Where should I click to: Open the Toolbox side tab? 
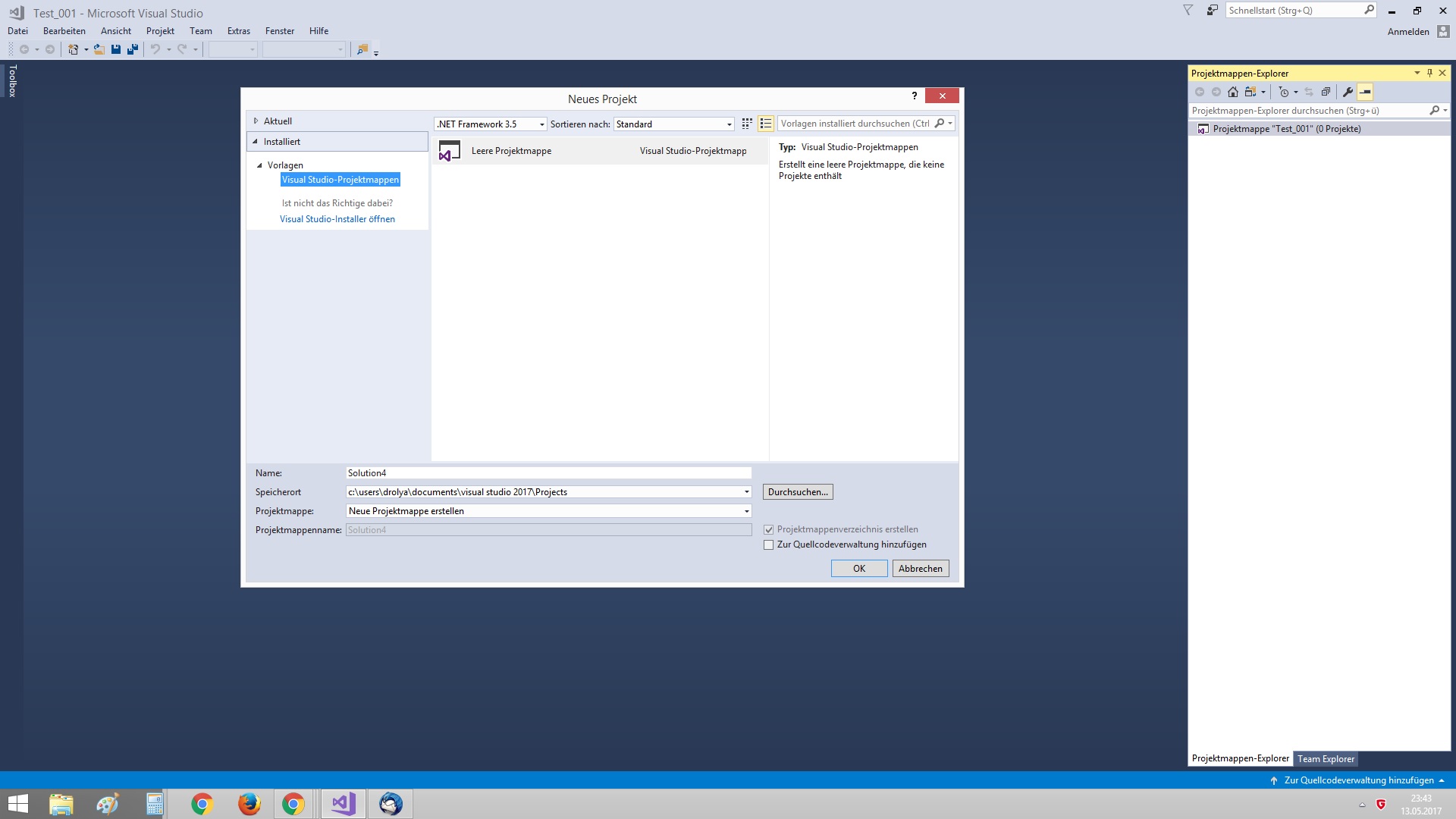coord(12,80)
